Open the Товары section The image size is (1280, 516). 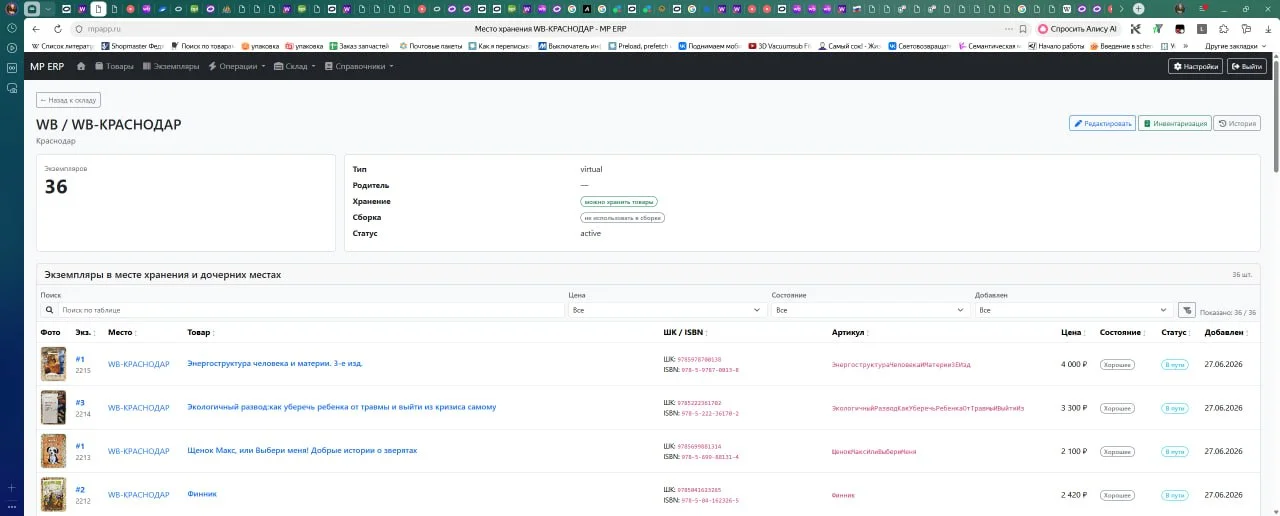click(114, 66)
